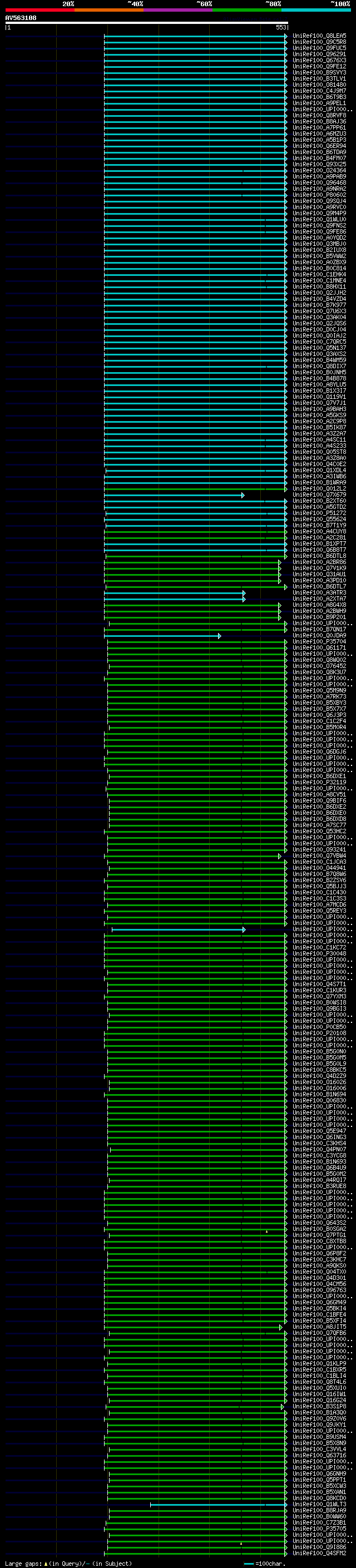Select hit label UniRef100_Q1WLT3
This screenshot has width=356, height=1568.
pyautogui.click(x=319, y=1503)
